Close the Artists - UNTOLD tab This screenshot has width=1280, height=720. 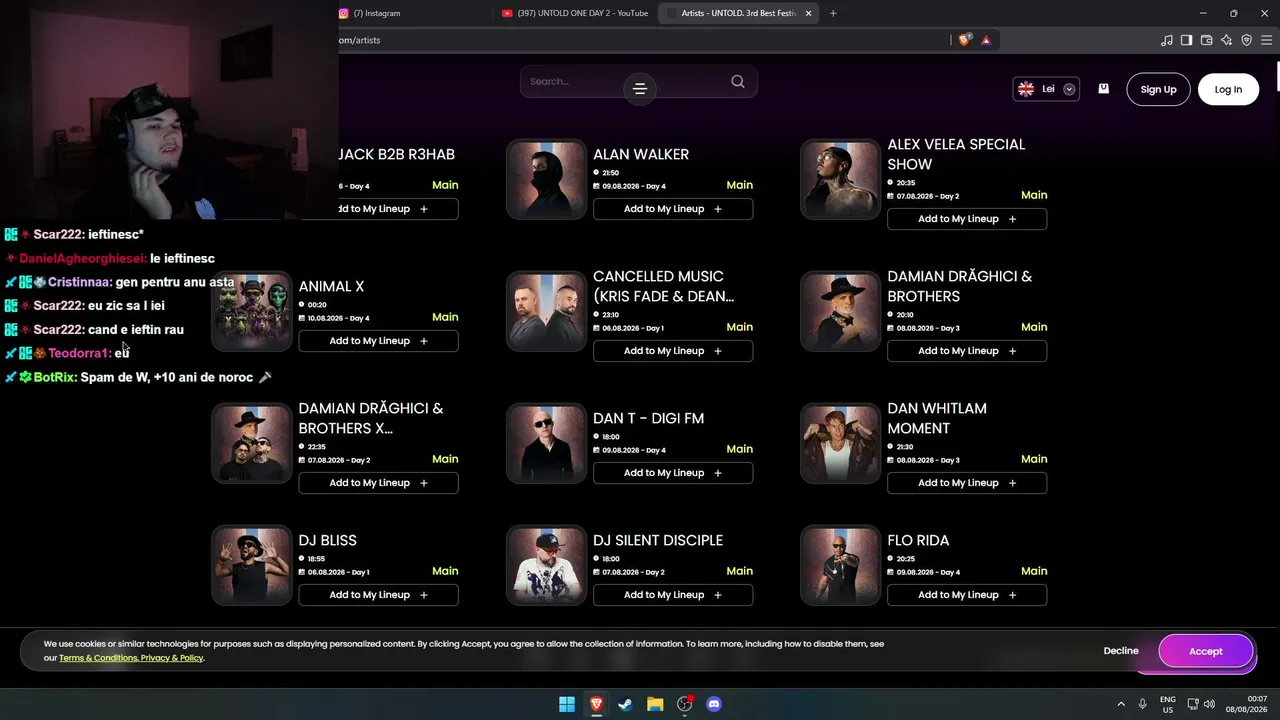coord(808,13)
